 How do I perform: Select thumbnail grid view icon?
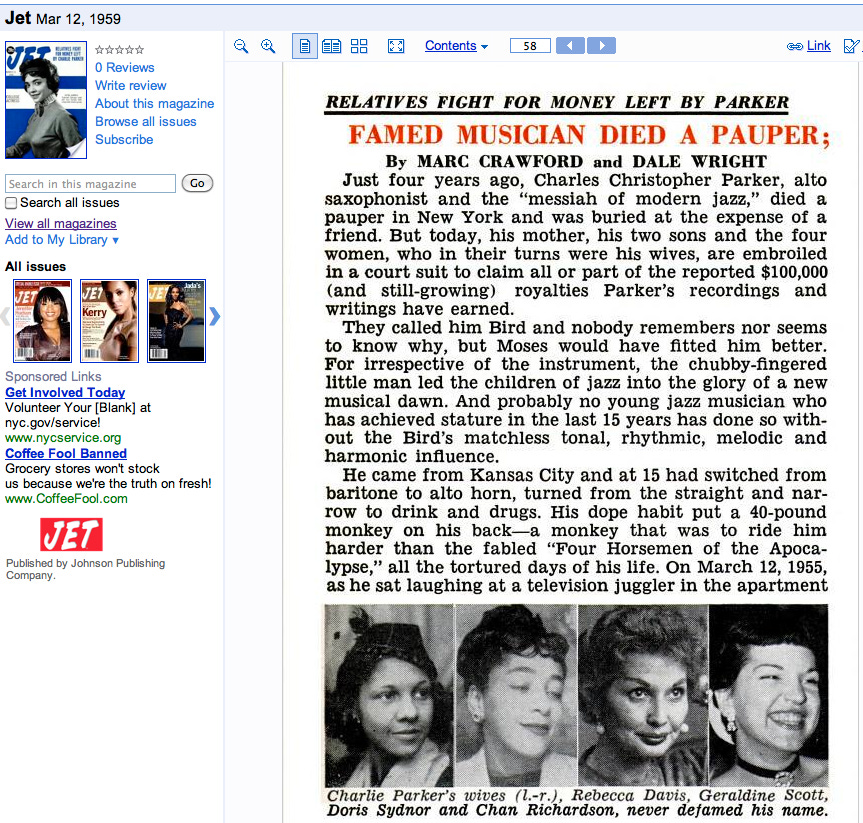coord(359,46)
